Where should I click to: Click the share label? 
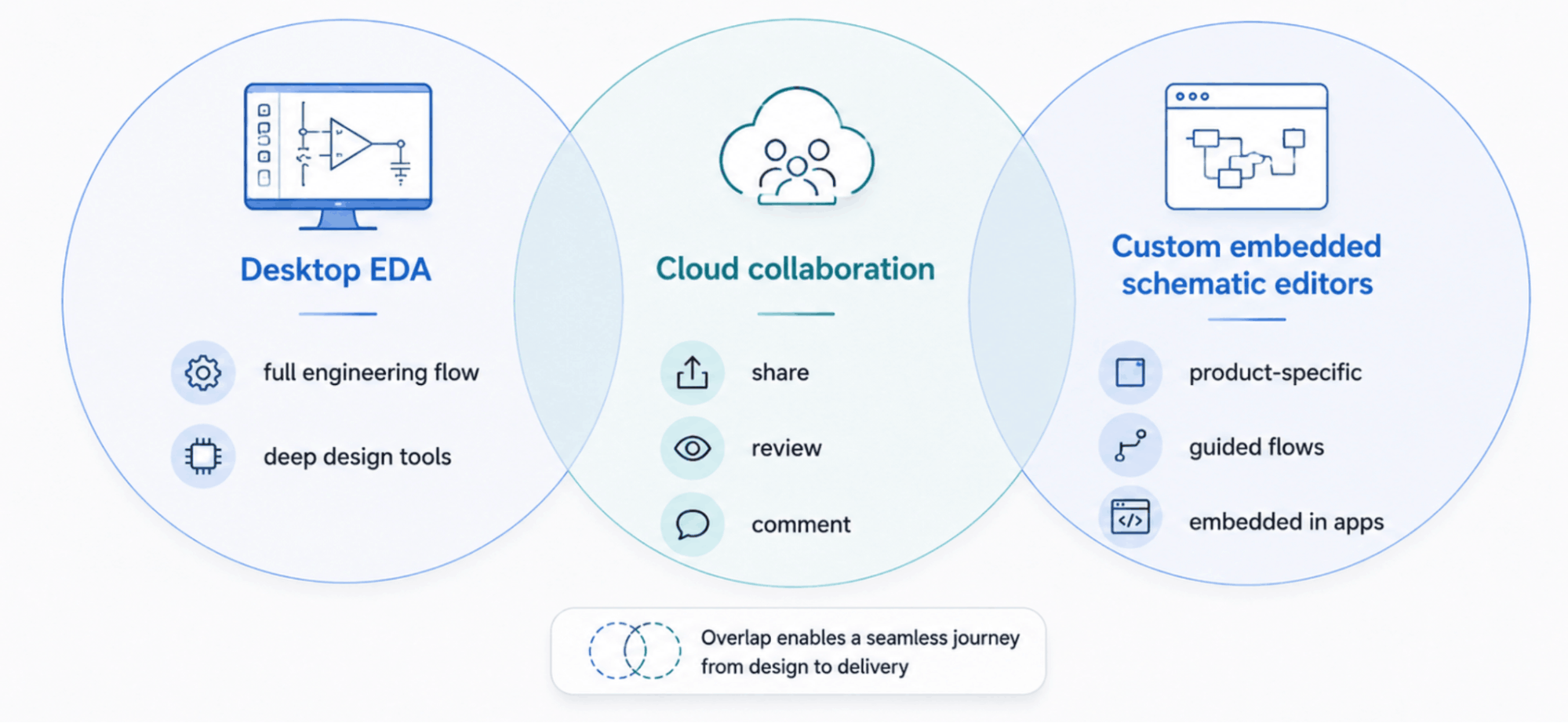pos(780,372)
